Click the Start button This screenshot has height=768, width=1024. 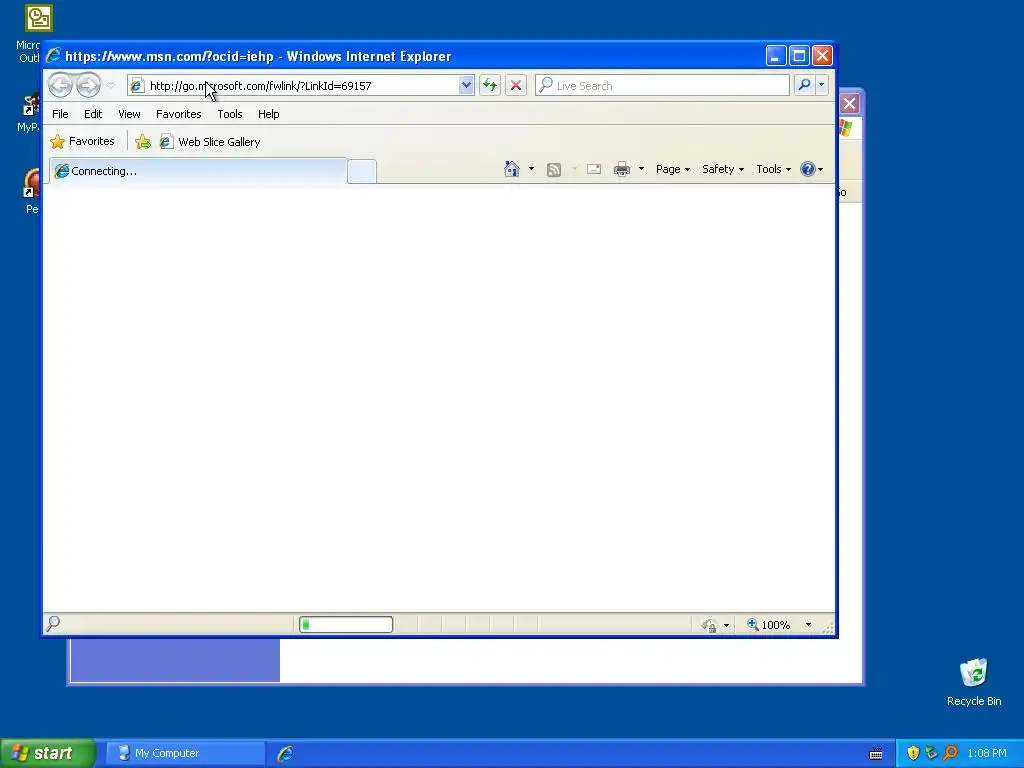(x=47, y=753)
